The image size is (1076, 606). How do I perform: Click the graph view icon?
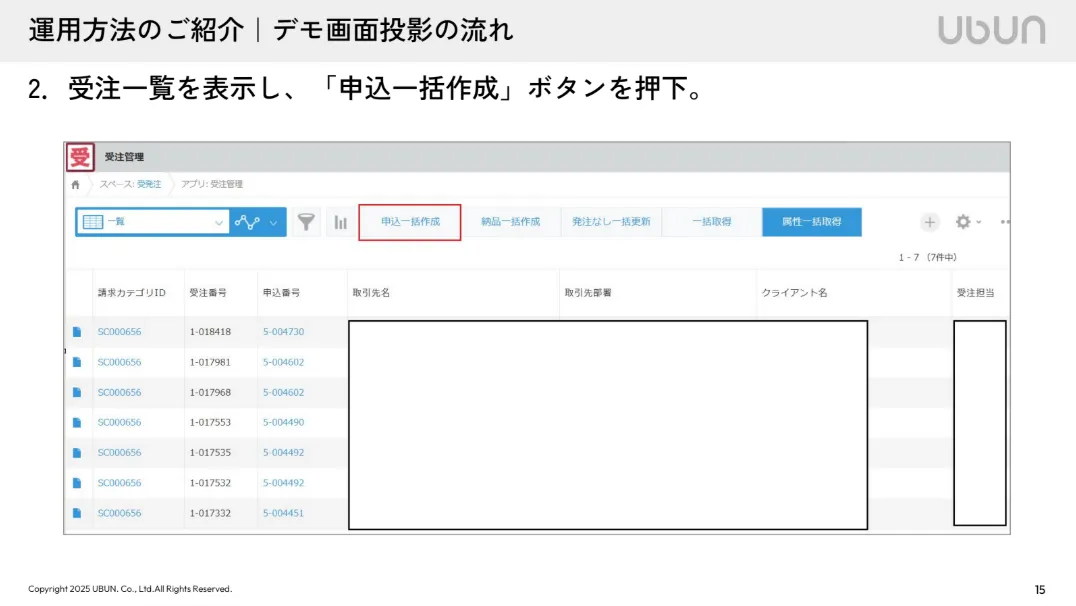247,222
